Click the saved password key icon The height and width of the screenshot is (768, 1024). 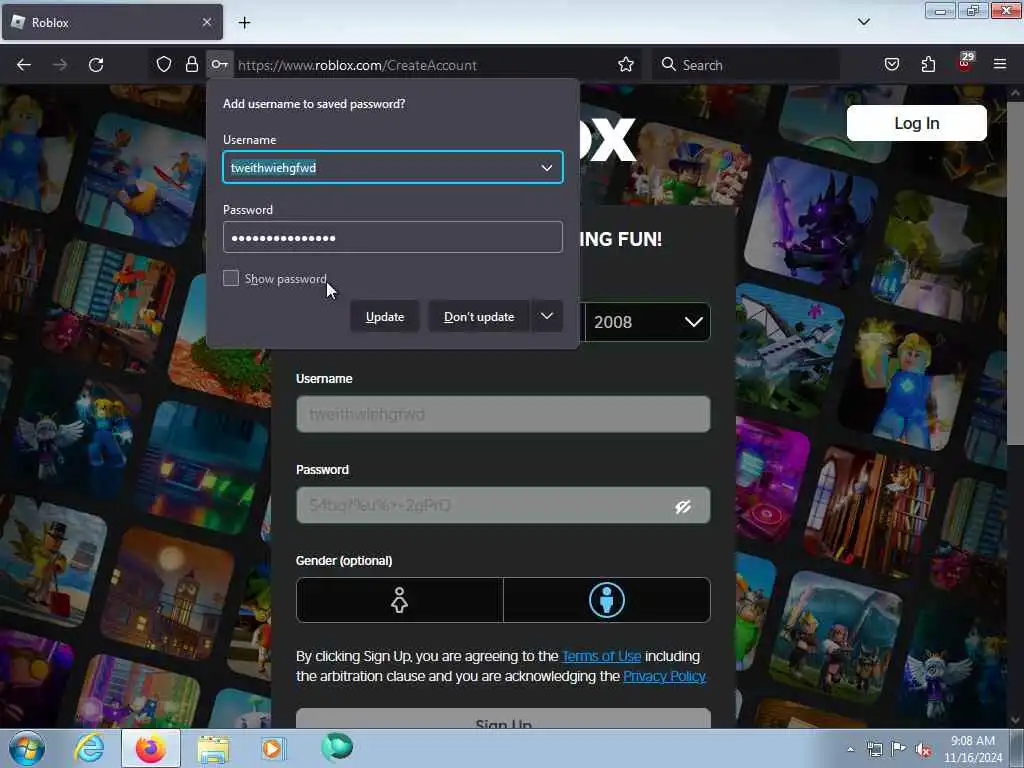(x=219, y=65)
